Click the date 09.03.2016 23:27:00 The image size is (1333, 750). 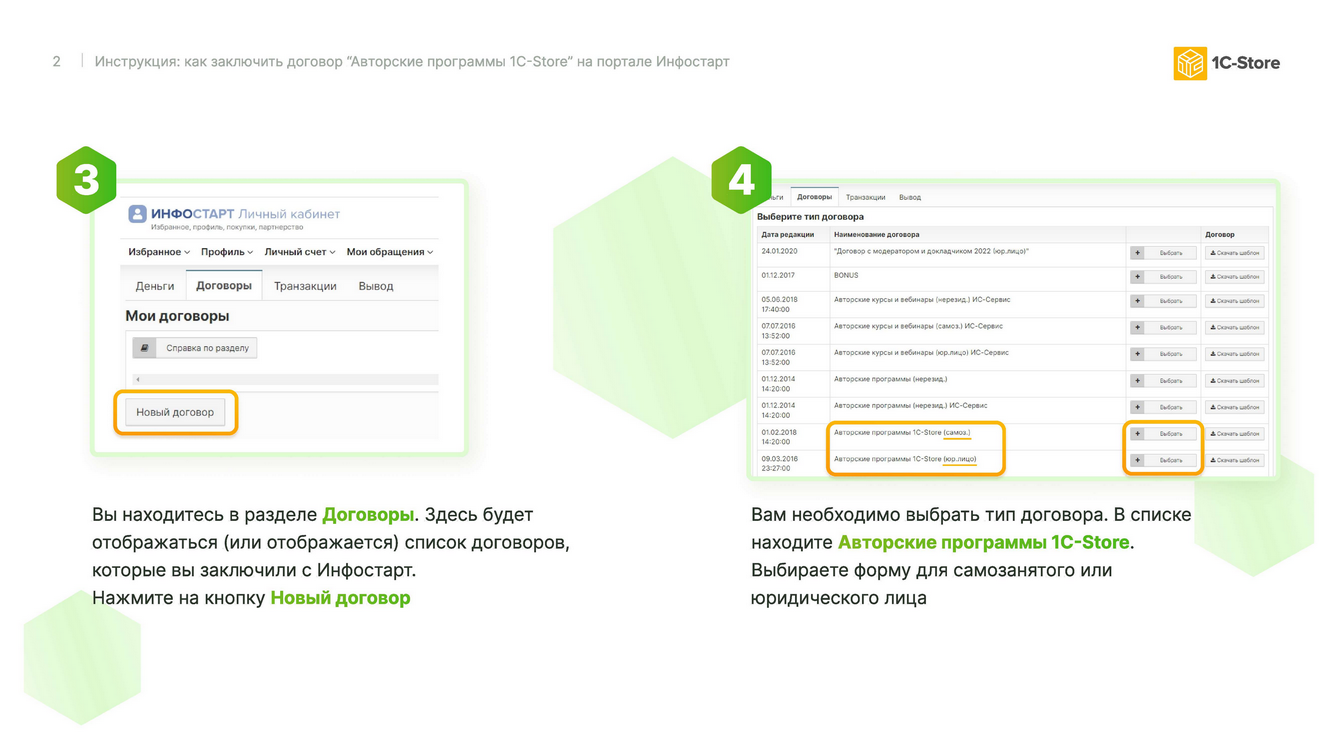779,463
